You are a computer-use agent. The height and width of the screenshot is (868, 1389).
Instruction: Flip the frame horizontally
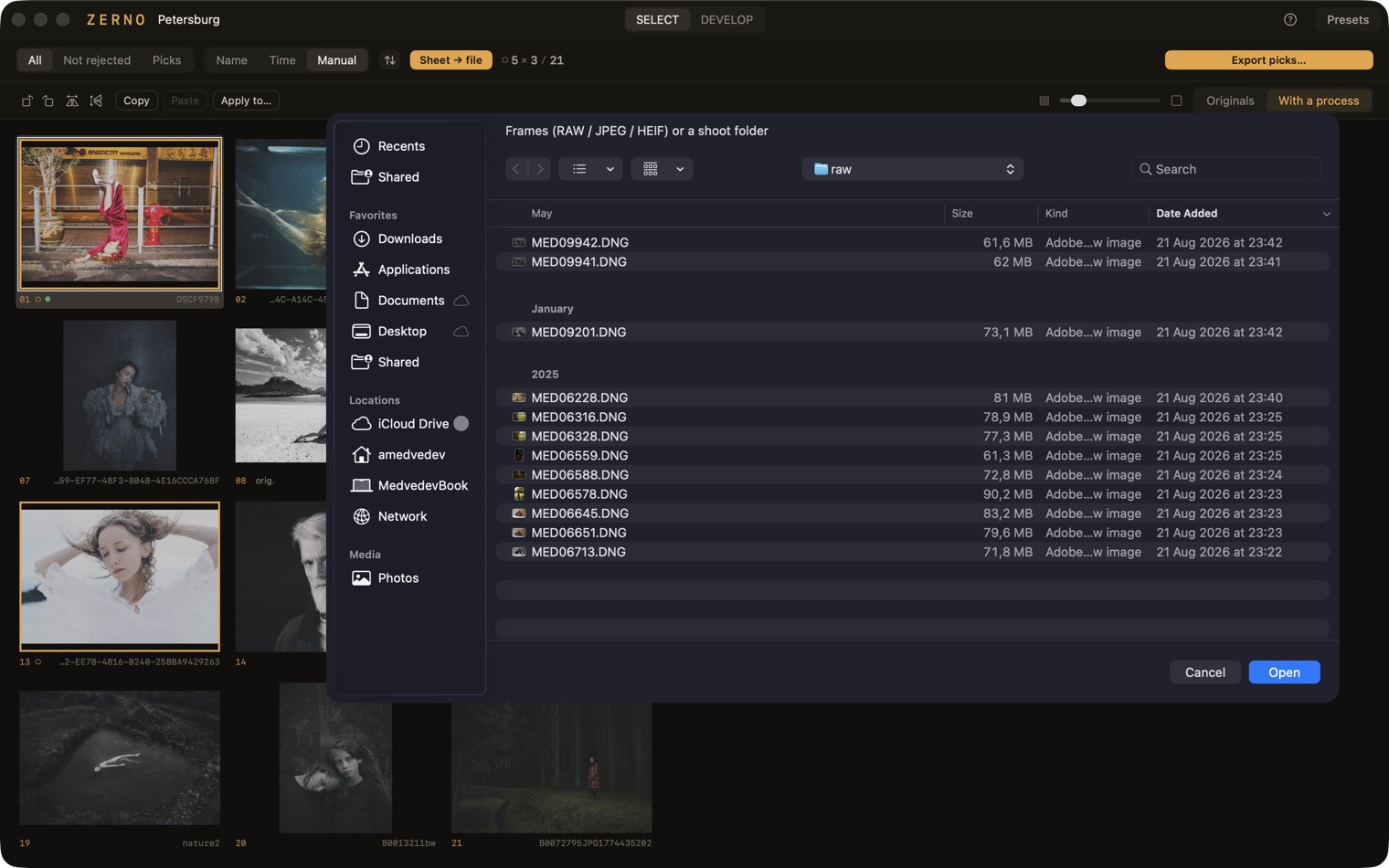coord(72,101)
